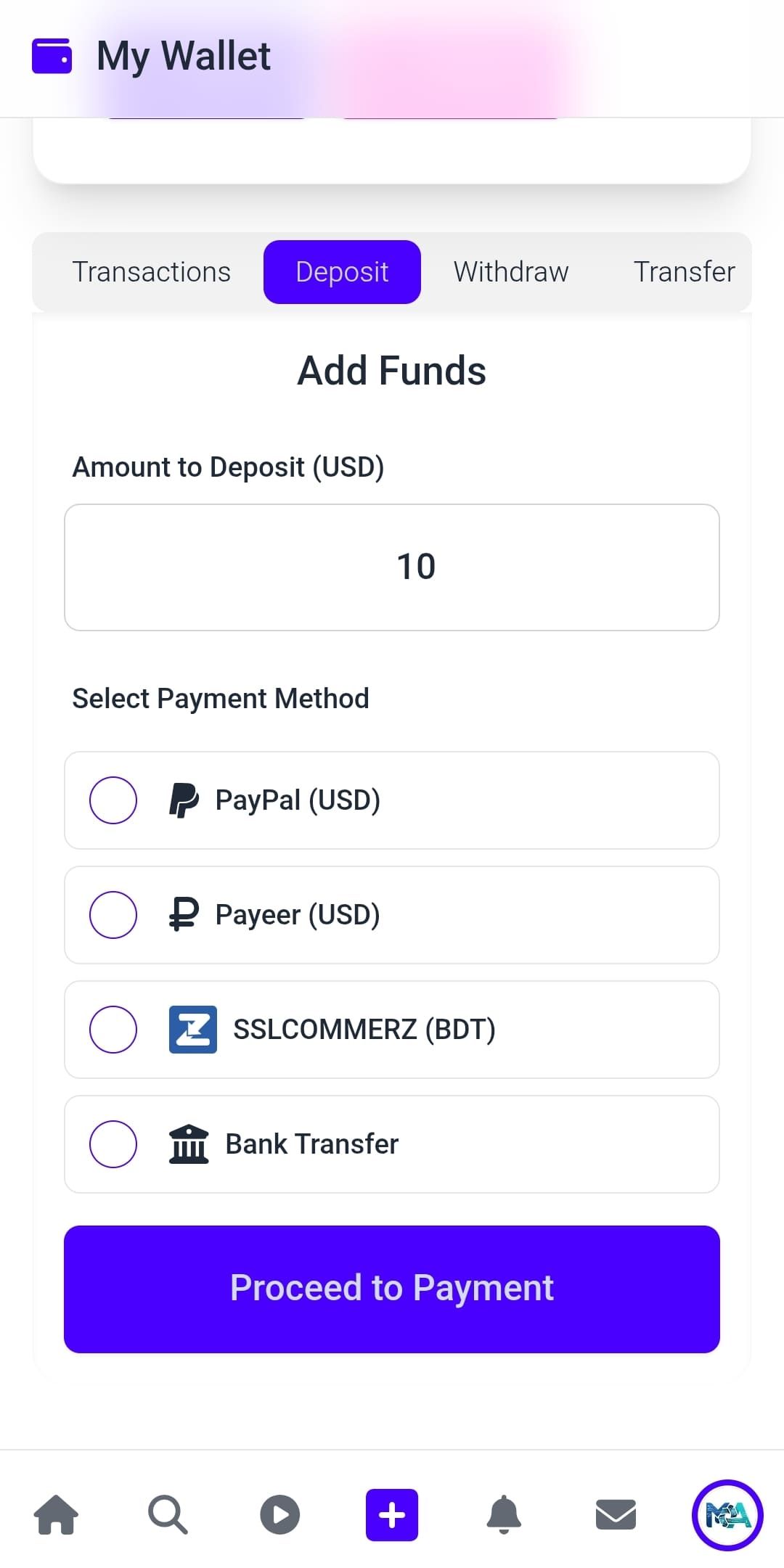784x1568 pixels.
Task: Tap the home icon in bottom navigation
Action: point(57,1514)
